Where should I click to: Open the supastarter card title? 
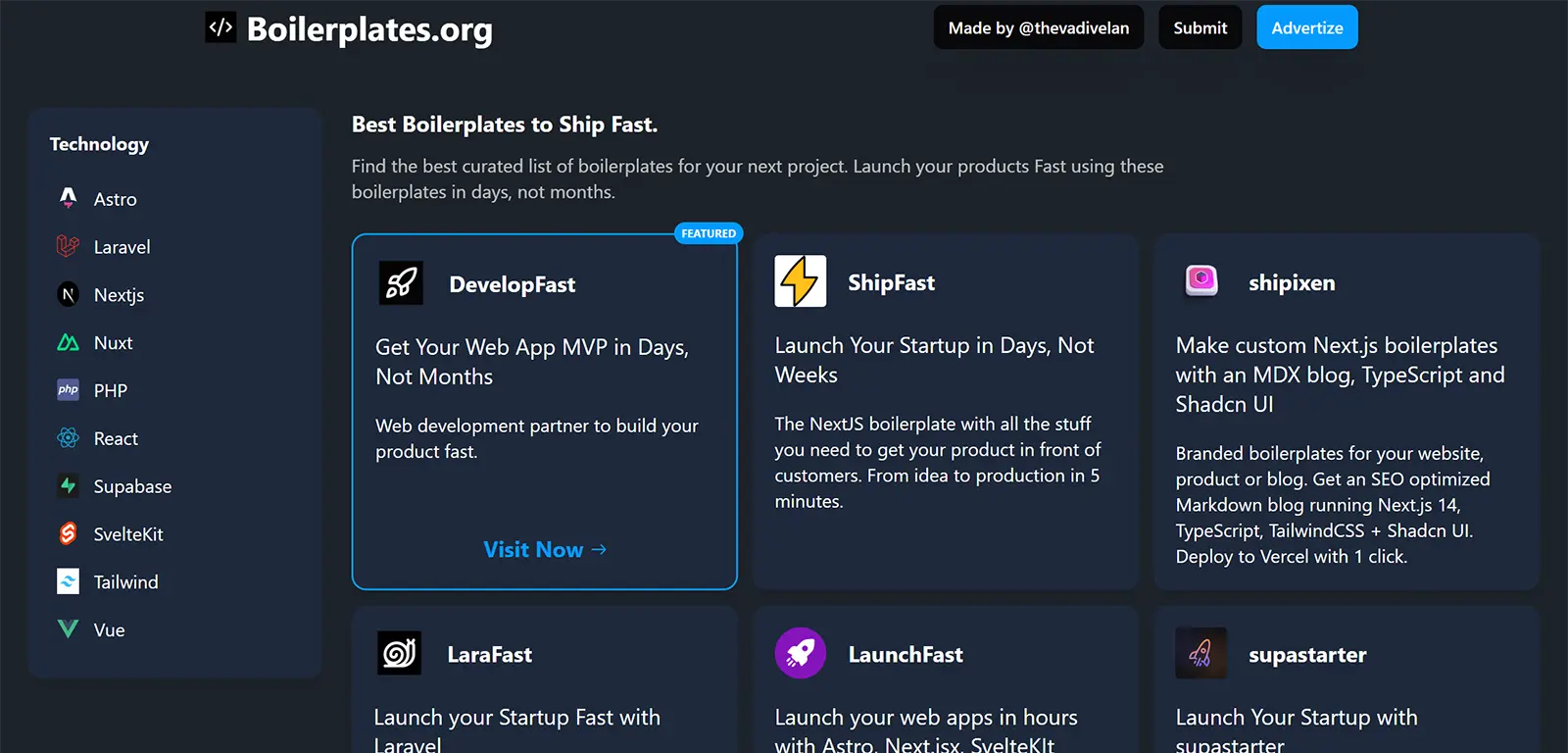[x=1307, y=655]
